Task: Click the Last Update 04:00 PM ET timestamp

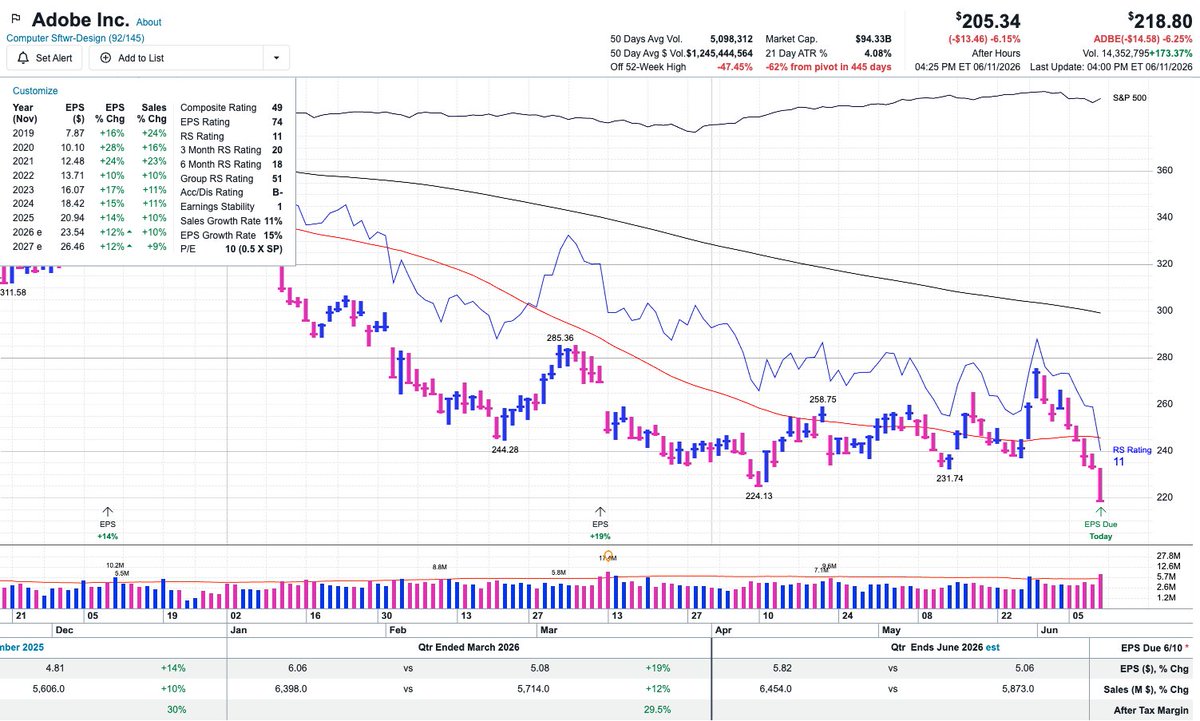Action: [1111, 66]
